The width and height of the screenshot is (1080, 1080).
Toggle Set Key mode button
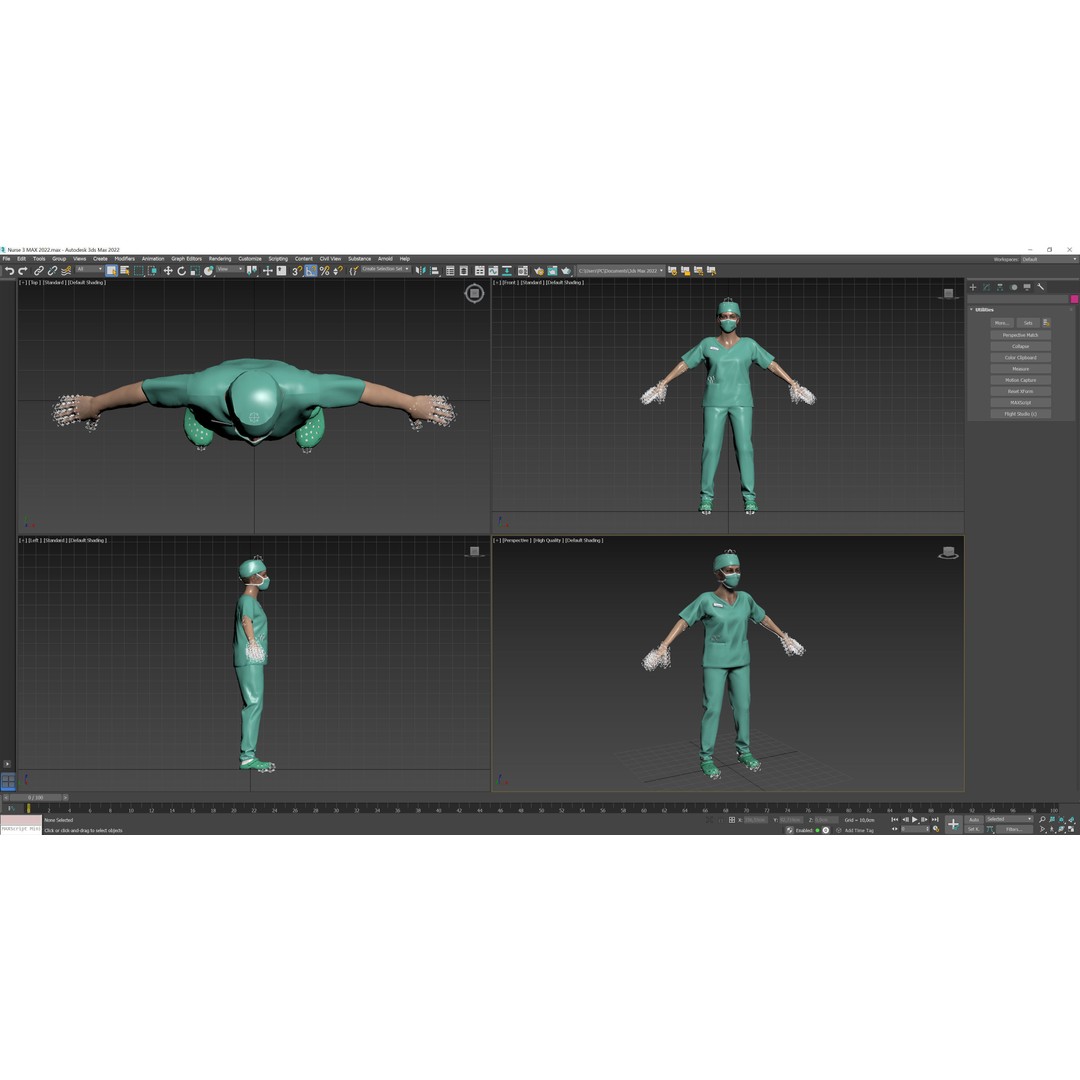pos(974,829)
